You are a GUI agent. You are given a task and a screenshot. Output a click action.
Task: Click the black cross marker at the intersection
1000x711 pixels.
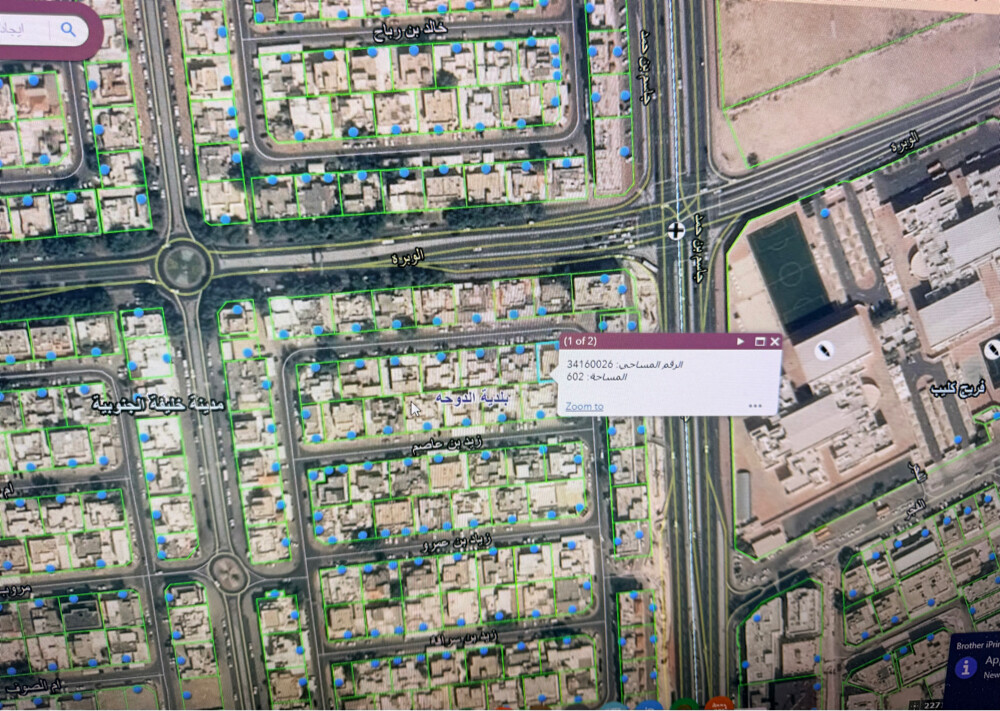coord(676,230)
